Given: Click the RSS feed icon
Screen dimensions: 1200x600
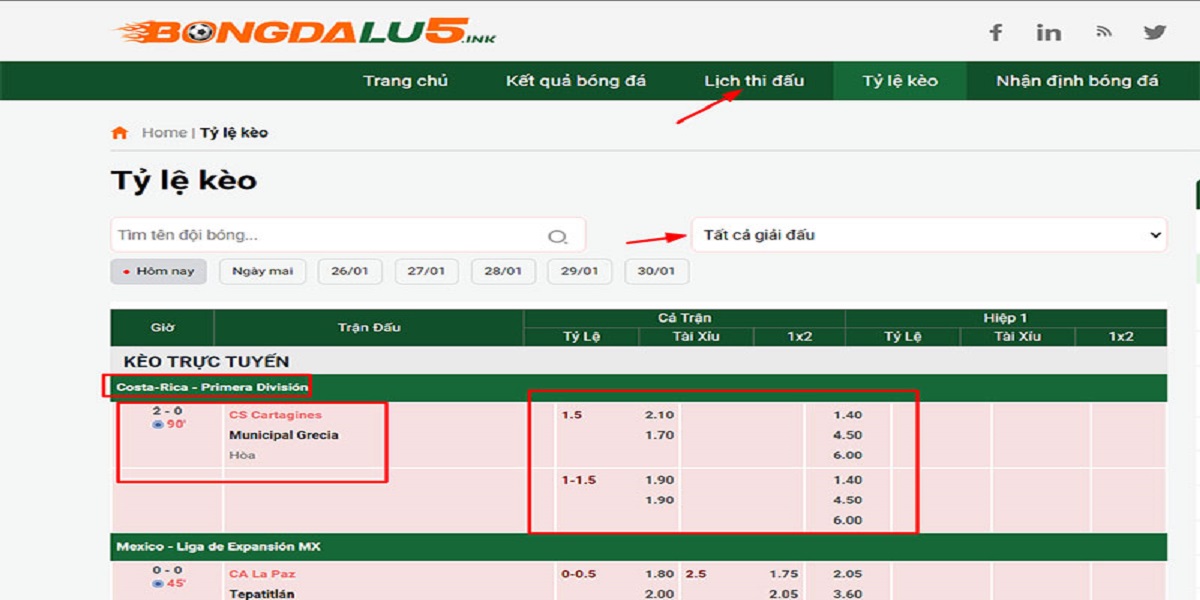Looking at the screenshot, I should [1104, 32].
